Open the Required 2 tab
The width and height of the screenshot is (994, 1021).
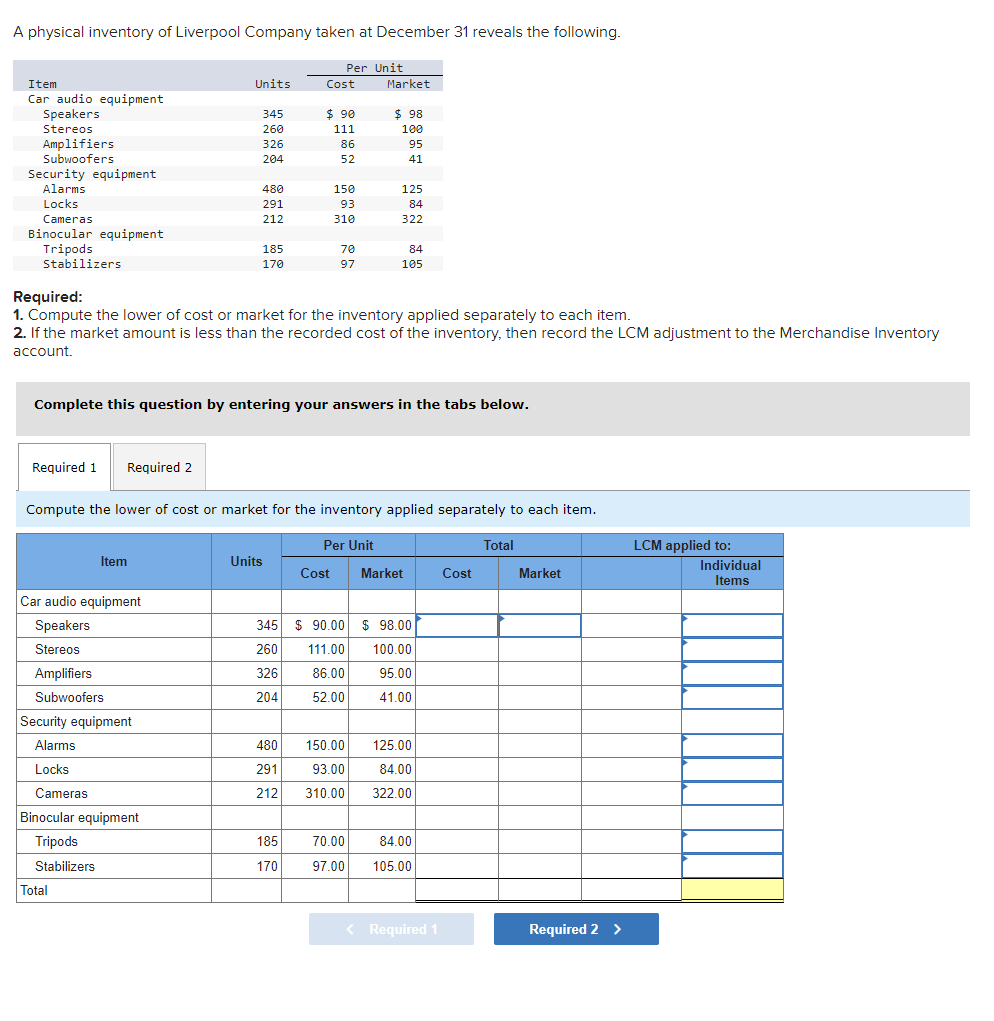pos(159,467)
